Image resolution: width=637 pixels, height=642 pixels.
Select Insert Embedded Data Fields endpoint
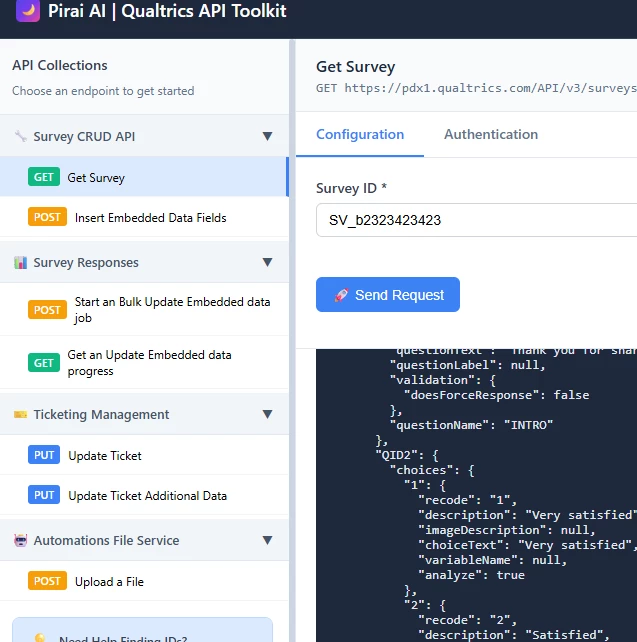coord(144,217)
